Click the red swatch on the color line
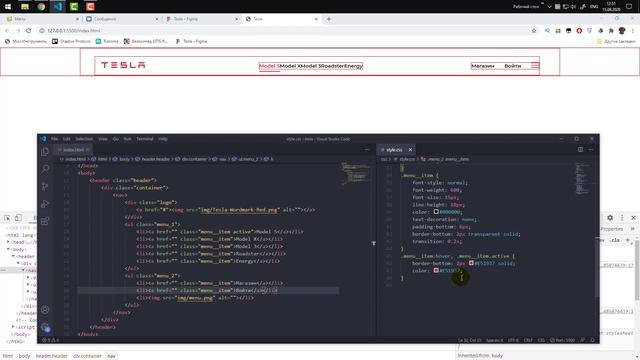This screenshot has height=360, width=640. click(x=436, y=271)
